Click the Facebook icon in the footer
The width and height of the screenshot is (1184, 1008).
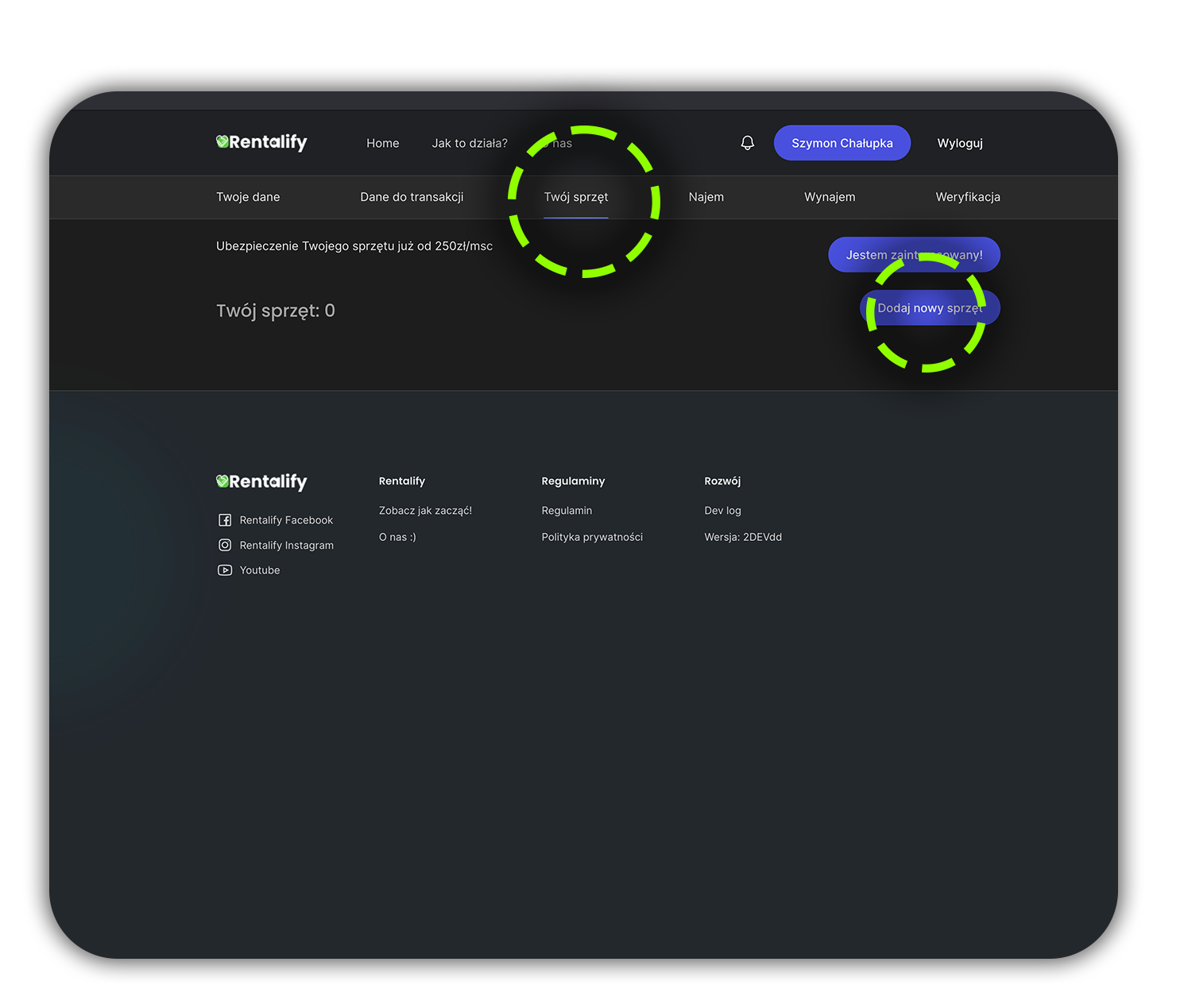coord(225,520)
